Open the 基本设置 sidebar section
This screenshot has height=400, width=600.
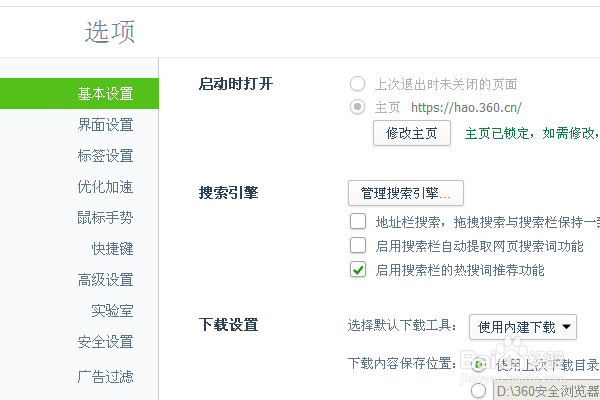[79, 93]
